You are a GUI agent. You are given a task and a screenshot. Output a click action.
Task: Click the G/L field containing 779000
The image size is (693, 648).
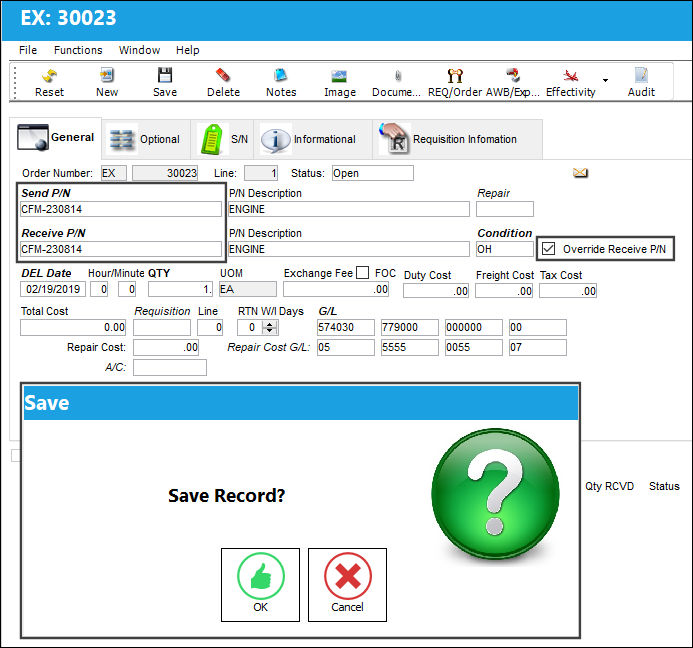[x=410, y=328]
